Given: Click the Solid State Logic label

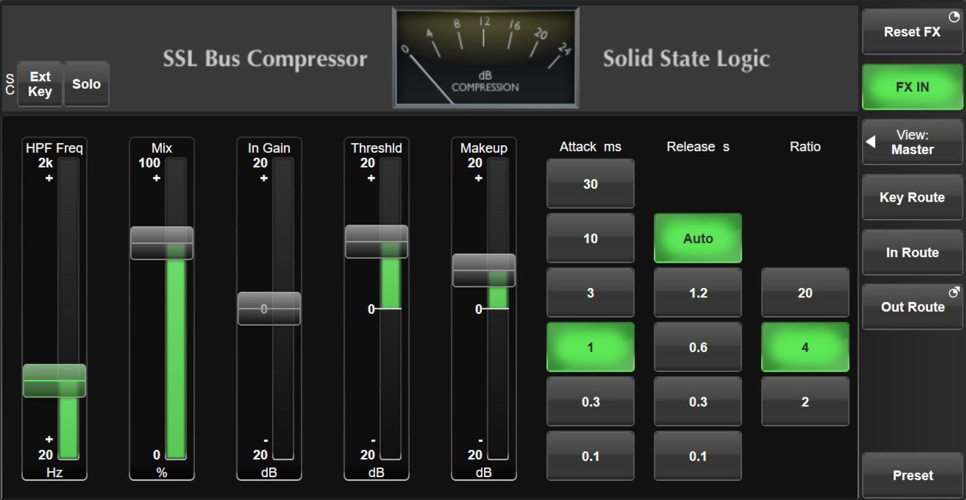Looking at the screenshot, I should (x=686, y=59).
